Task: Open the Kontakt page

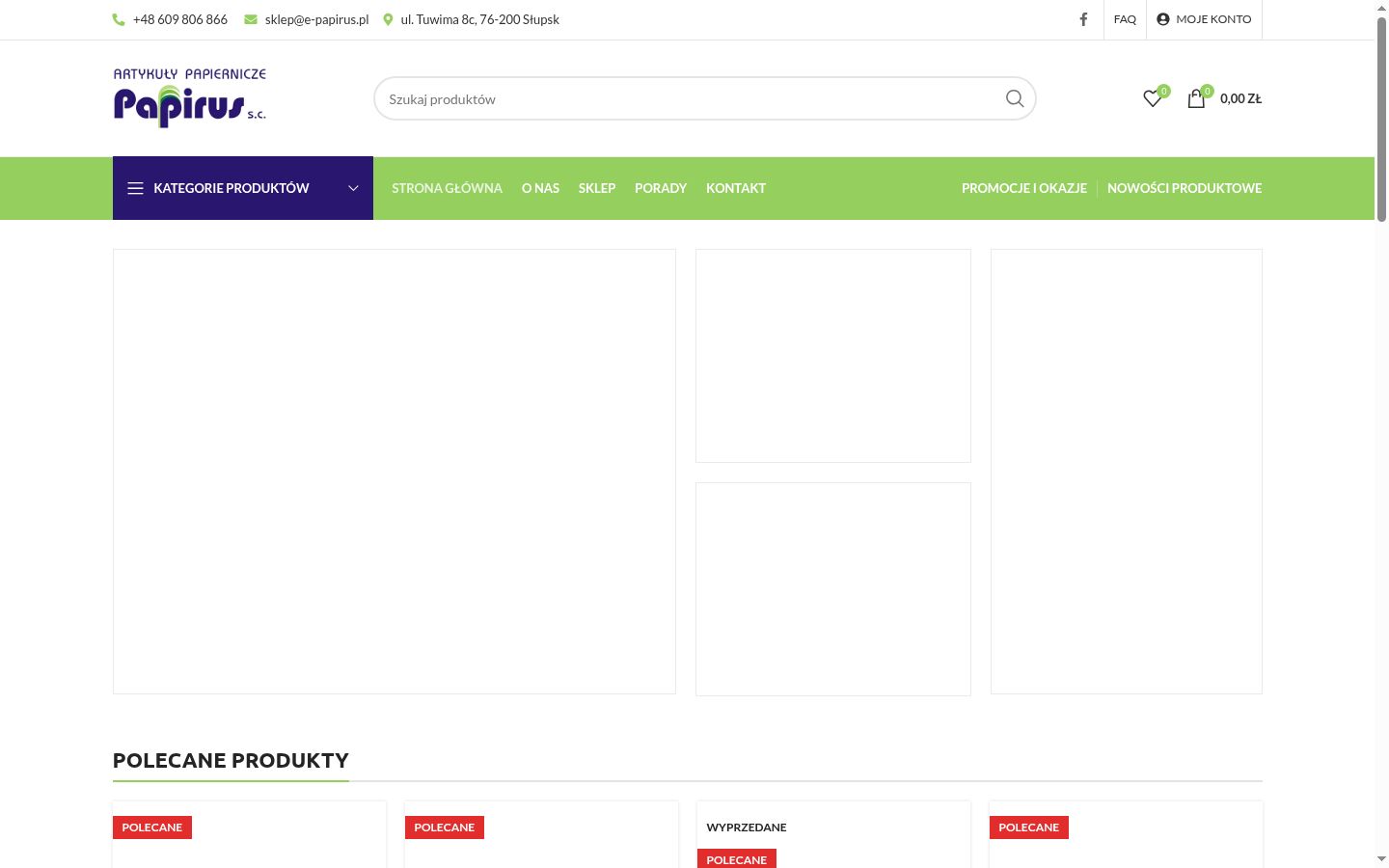Action: pos(736,188)
